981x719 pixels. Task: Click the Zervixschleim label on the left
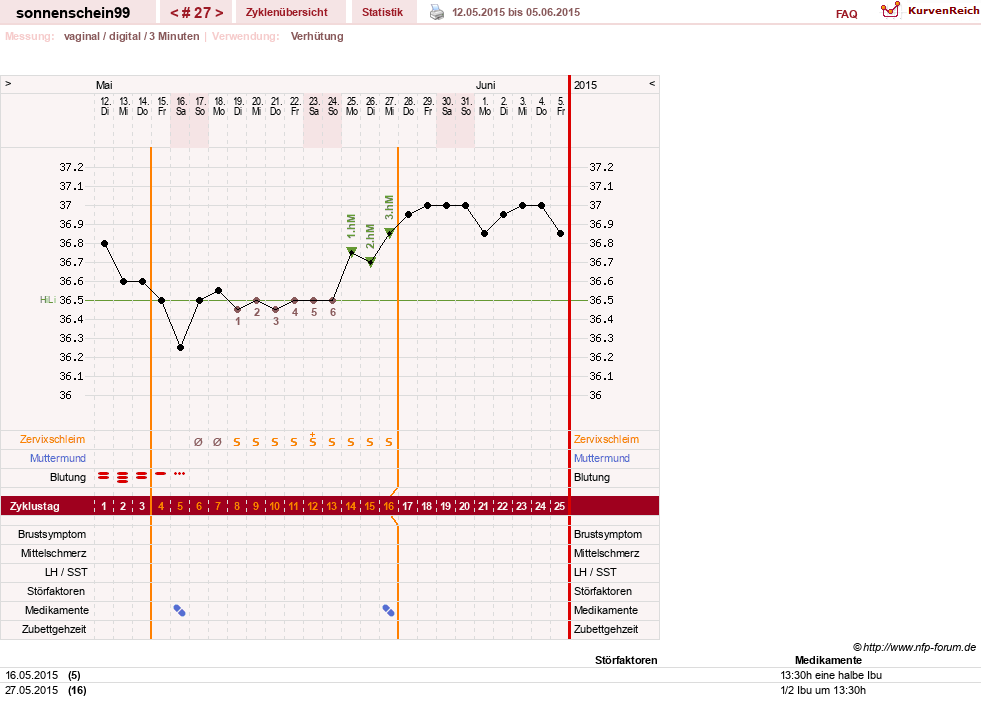53,439
